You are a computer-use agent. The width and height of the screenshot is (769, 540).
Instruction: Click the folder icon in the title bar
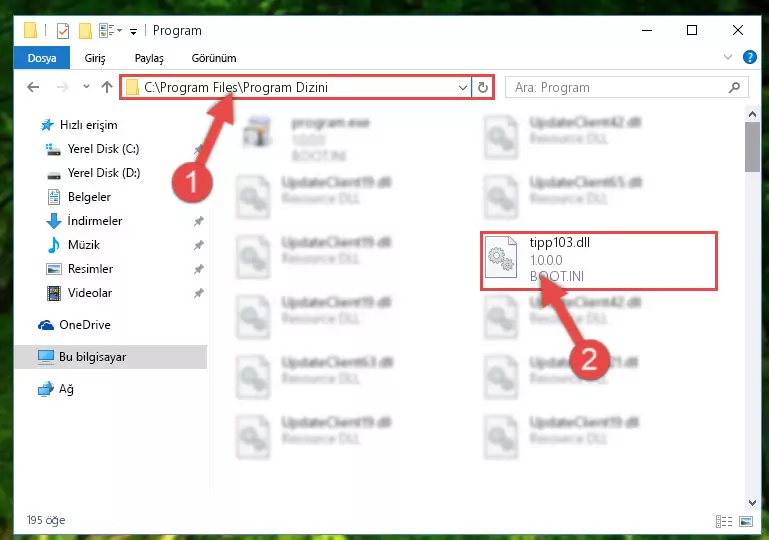(x=30, y=30)
